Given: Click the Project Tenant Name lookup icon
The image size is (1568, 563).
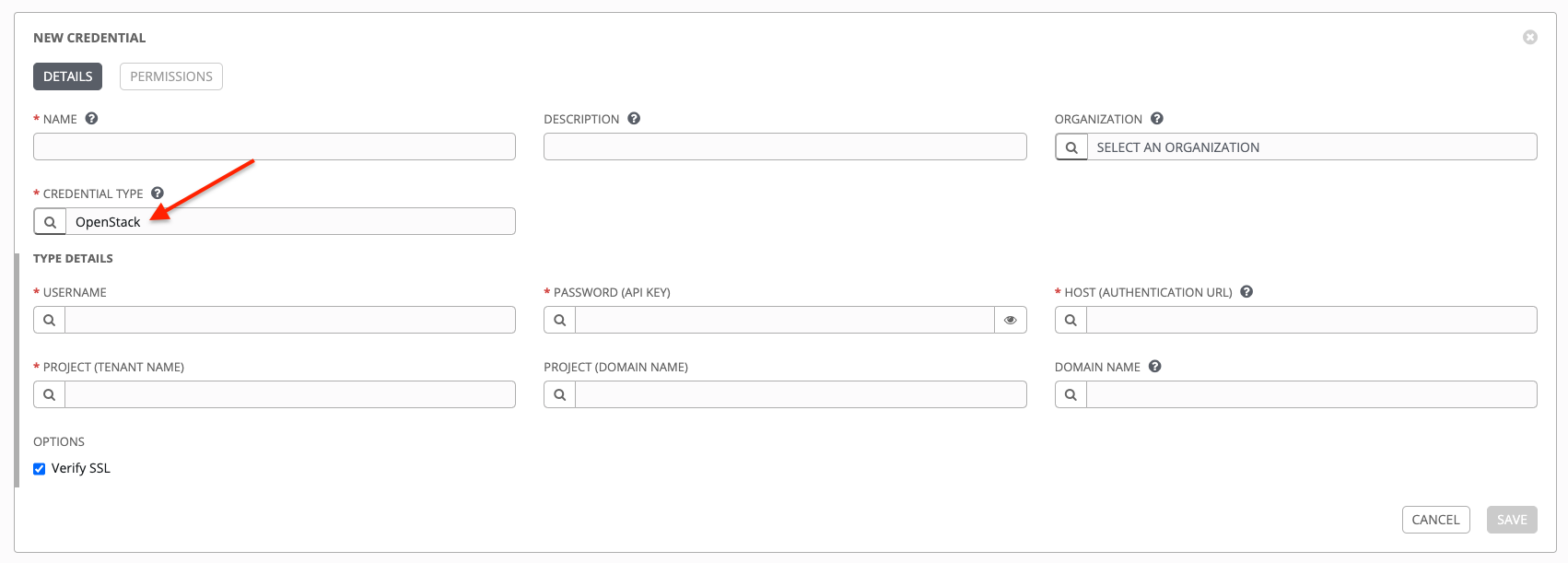Looking at the screenshot, I should tap(50, 394).
